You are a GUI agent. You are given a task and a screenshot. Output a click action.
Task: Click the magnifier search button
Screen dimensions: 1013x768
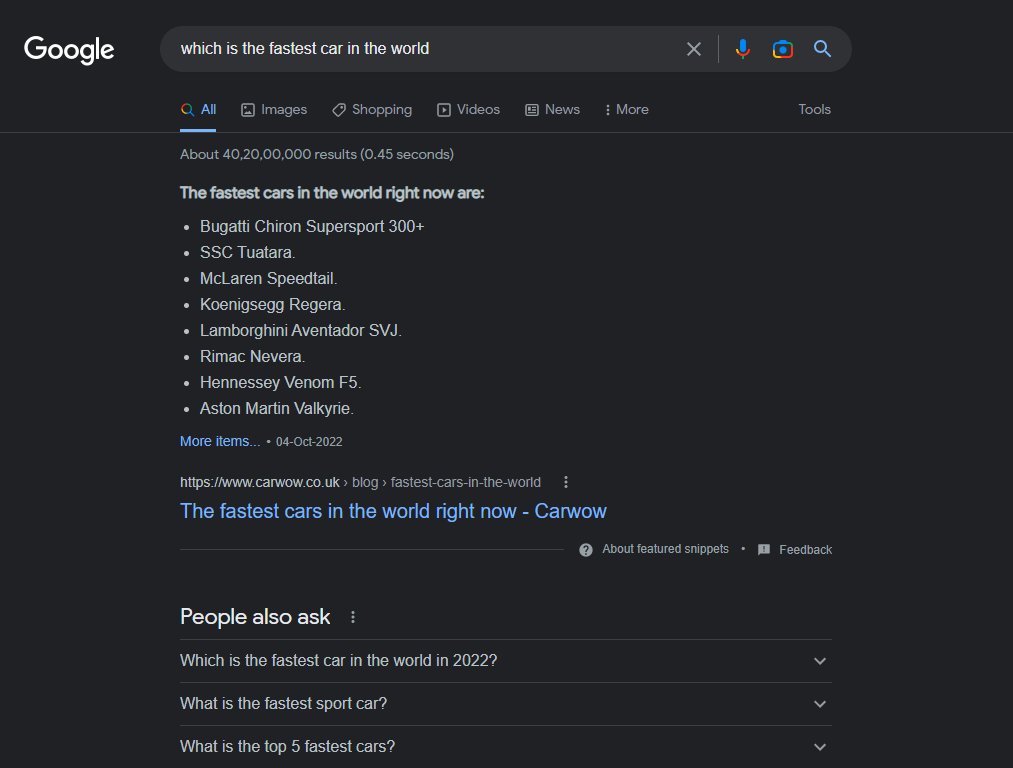pos(822,49)
